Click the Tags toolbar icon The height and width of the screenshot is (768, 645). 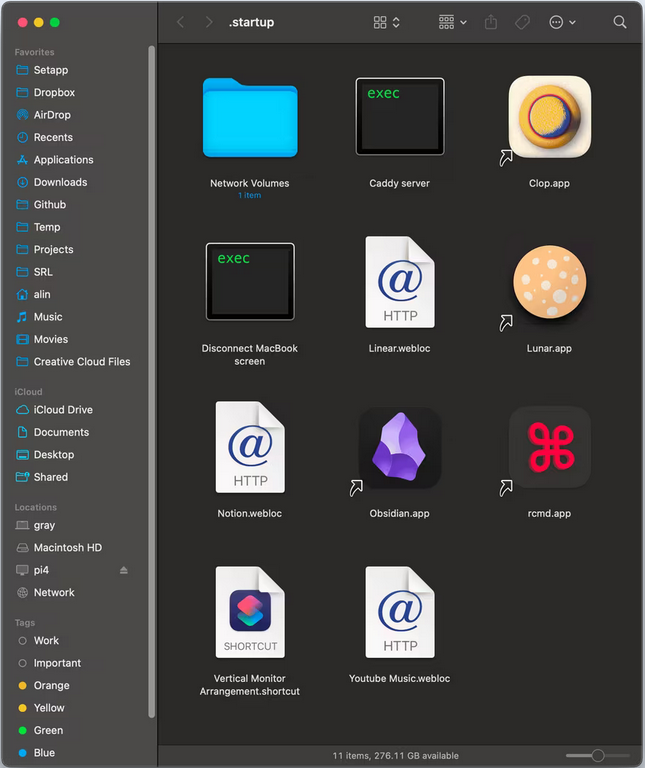coord(522,22)
